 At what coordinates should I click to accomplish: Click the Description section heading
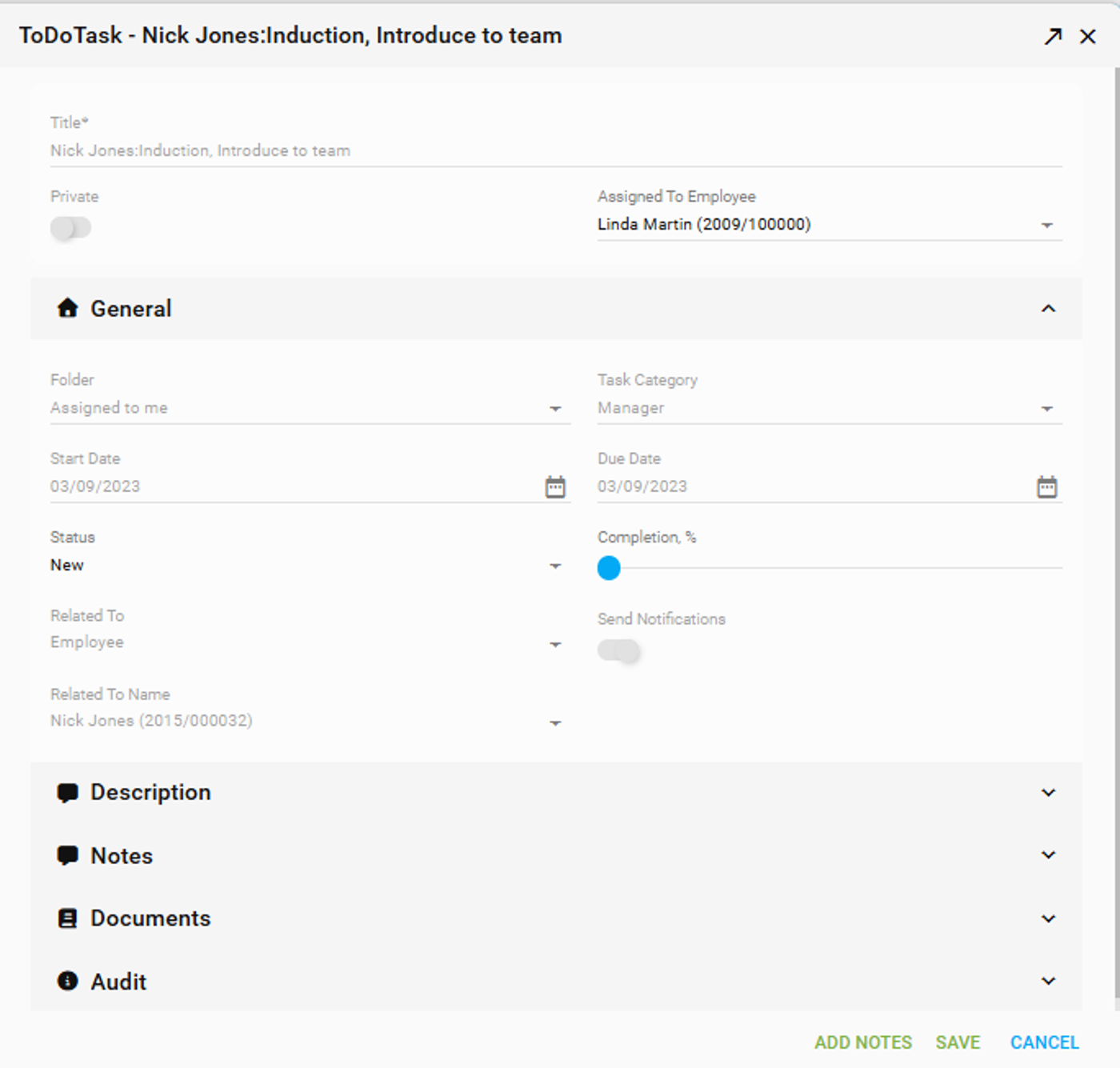tap(150, 793)
